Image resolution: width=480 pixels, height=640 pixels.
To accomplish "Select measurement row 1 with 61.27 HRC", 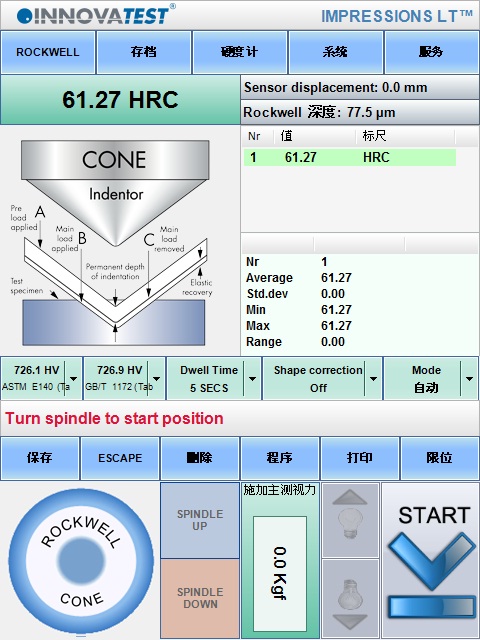I will pyautogui.click(x=350, y=158).
